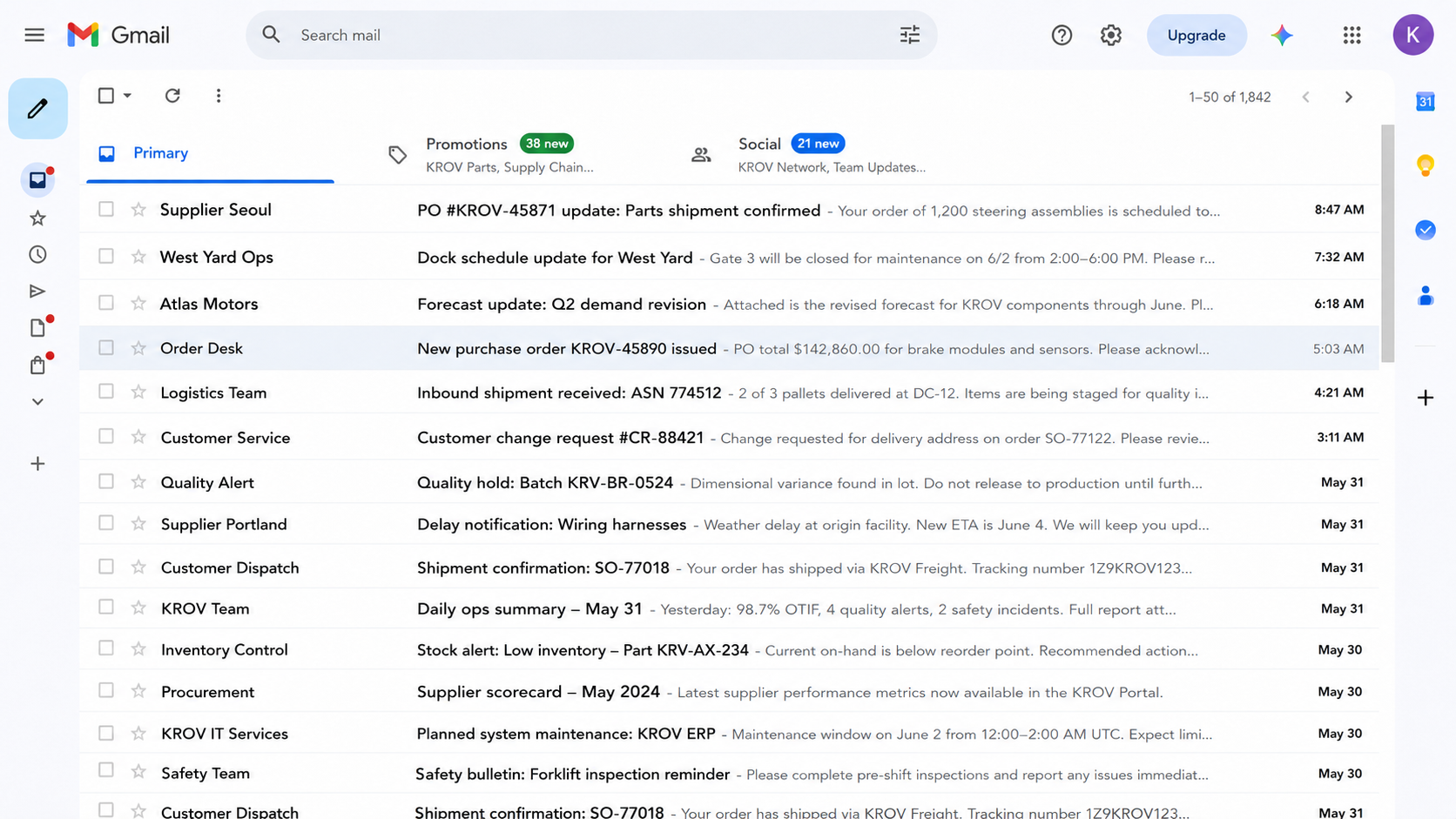Viewport: 1456px width, 819px height.
Task: Open the Support help icon
Action: tap(1062, 35)
